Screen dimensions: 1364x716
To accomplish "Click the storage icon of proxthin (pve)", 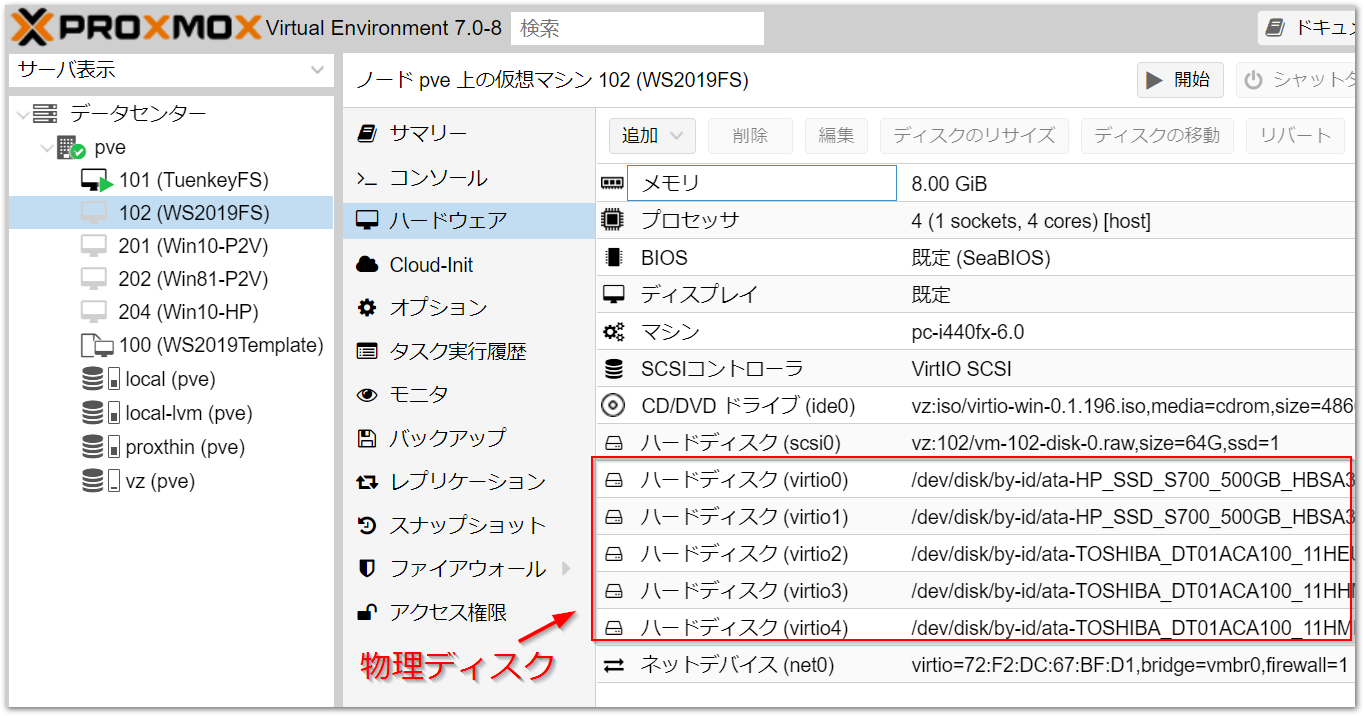I will 101,447.
